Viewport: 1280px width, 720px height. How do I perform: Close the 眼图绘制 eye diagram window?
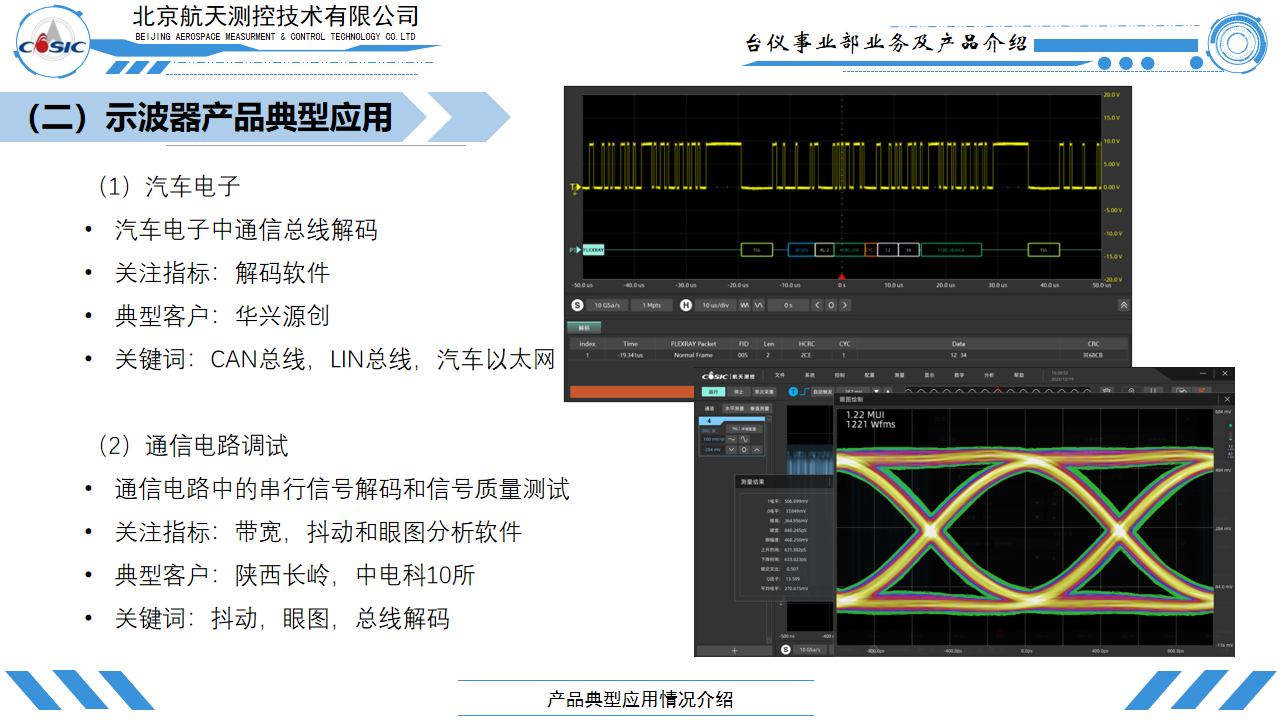pos(1227,399)
